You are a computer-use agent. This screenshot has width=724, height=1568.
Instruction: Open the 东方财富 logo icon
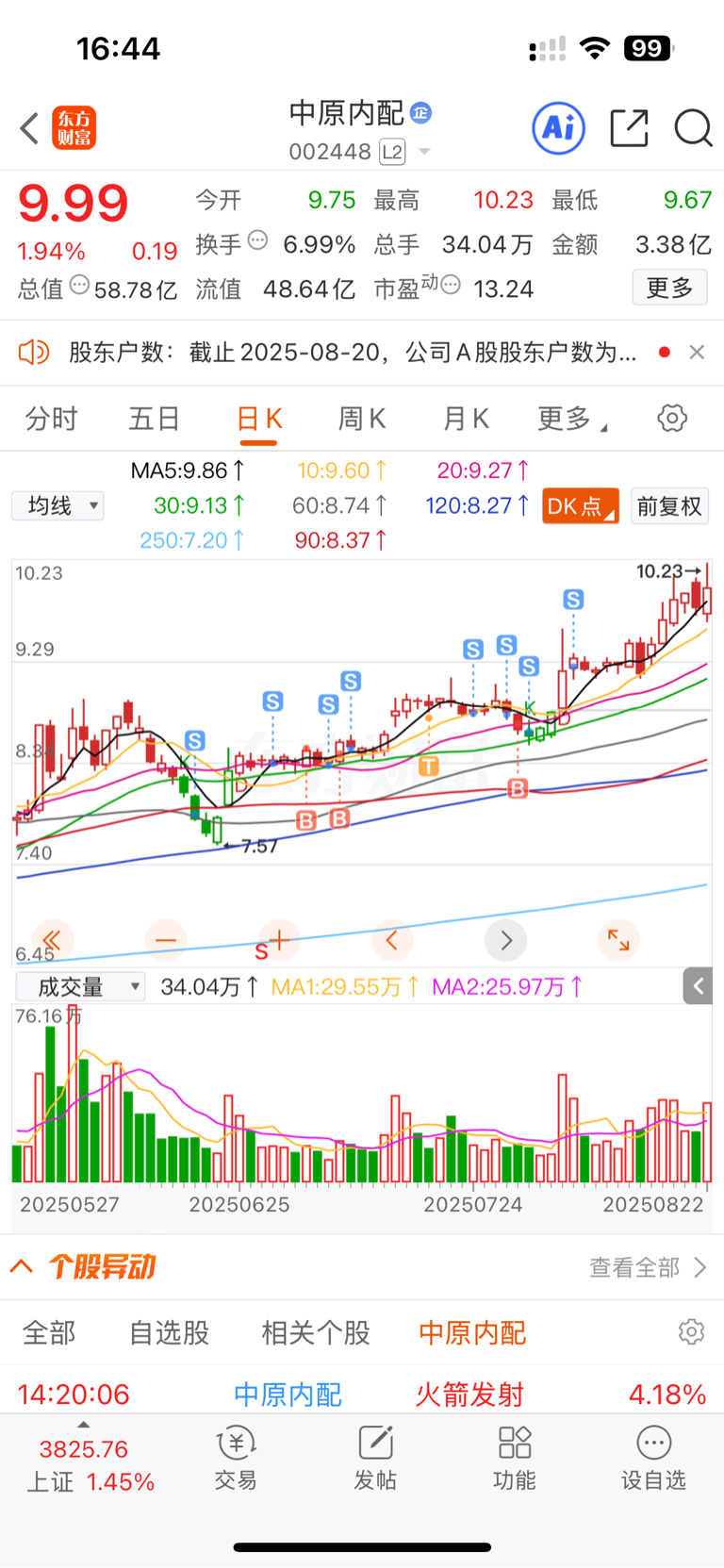click(74, 128)
